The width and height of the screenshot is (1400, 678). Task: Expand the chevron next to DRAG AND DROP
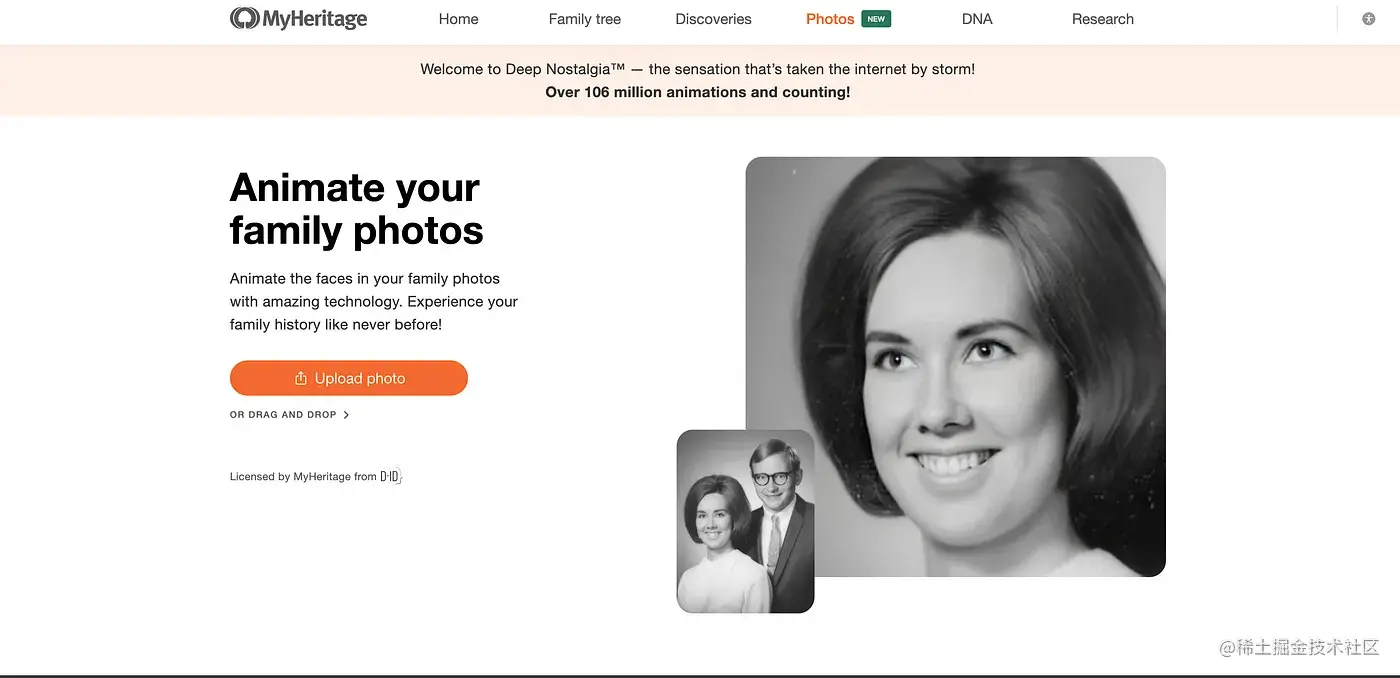(x=346, y=414)
